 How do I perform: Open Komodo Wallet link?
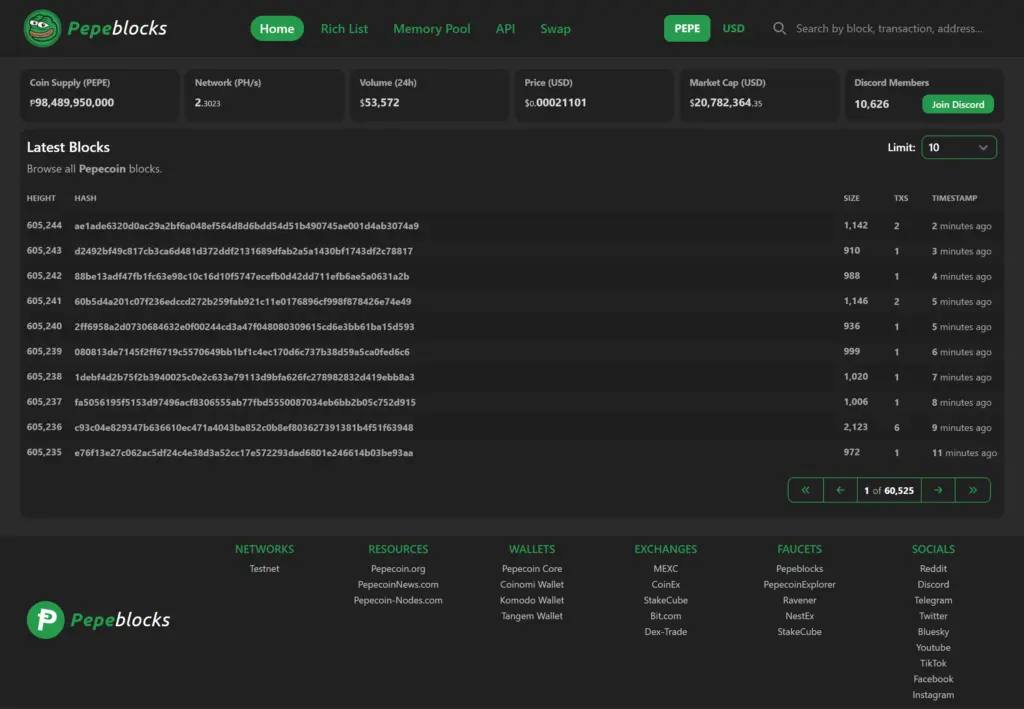coord(532,600)
